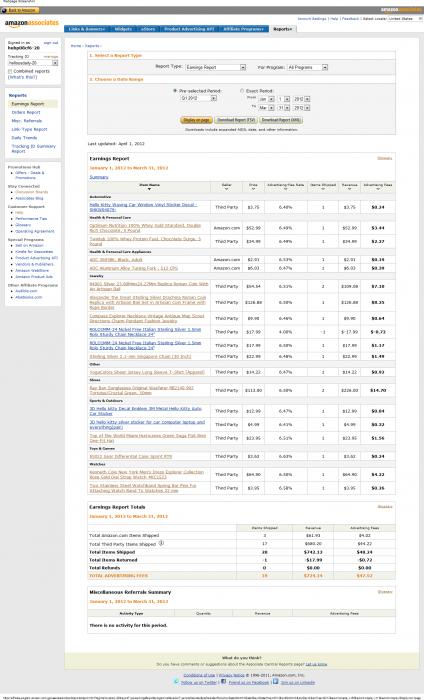Screen dimensions: 424x700
Task: Open the Affiliate Programs tab
Action: click(244, 29)
